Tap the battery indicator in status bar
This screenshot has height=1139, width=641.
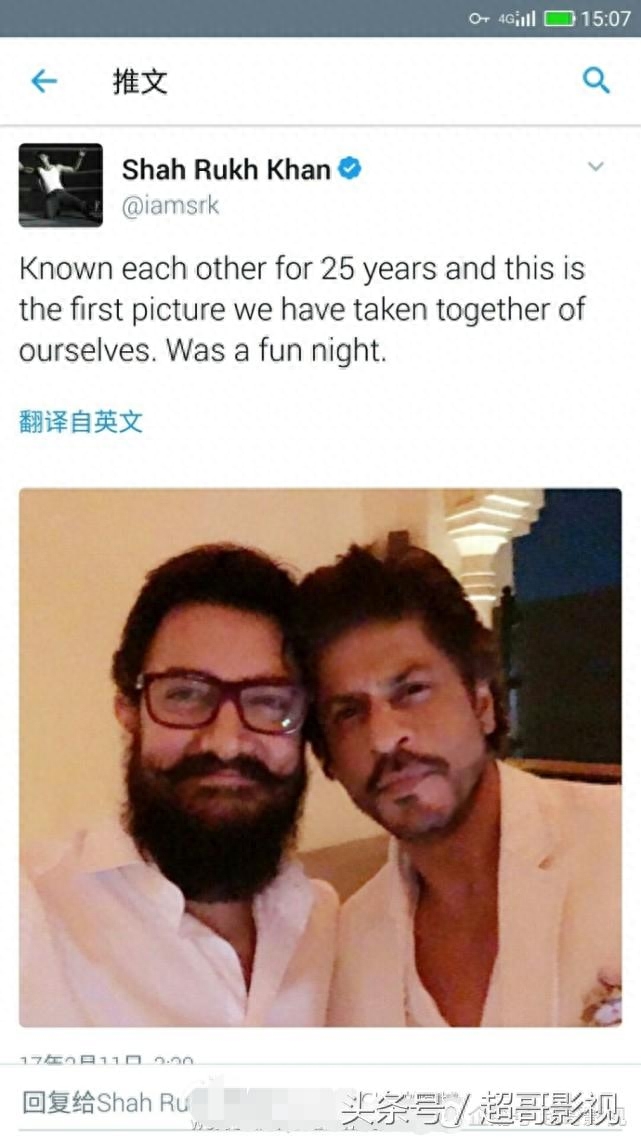pos(559,18)
